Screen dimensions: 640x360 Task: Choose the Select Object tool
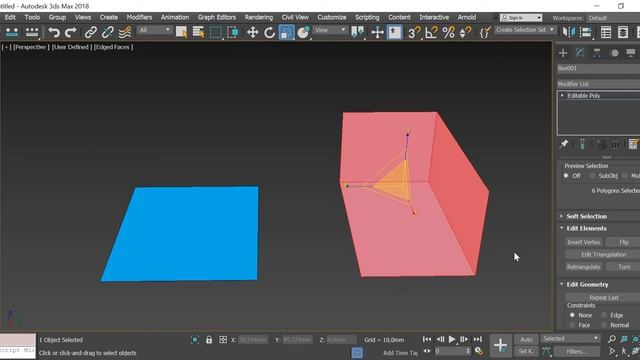pos(181,32)
